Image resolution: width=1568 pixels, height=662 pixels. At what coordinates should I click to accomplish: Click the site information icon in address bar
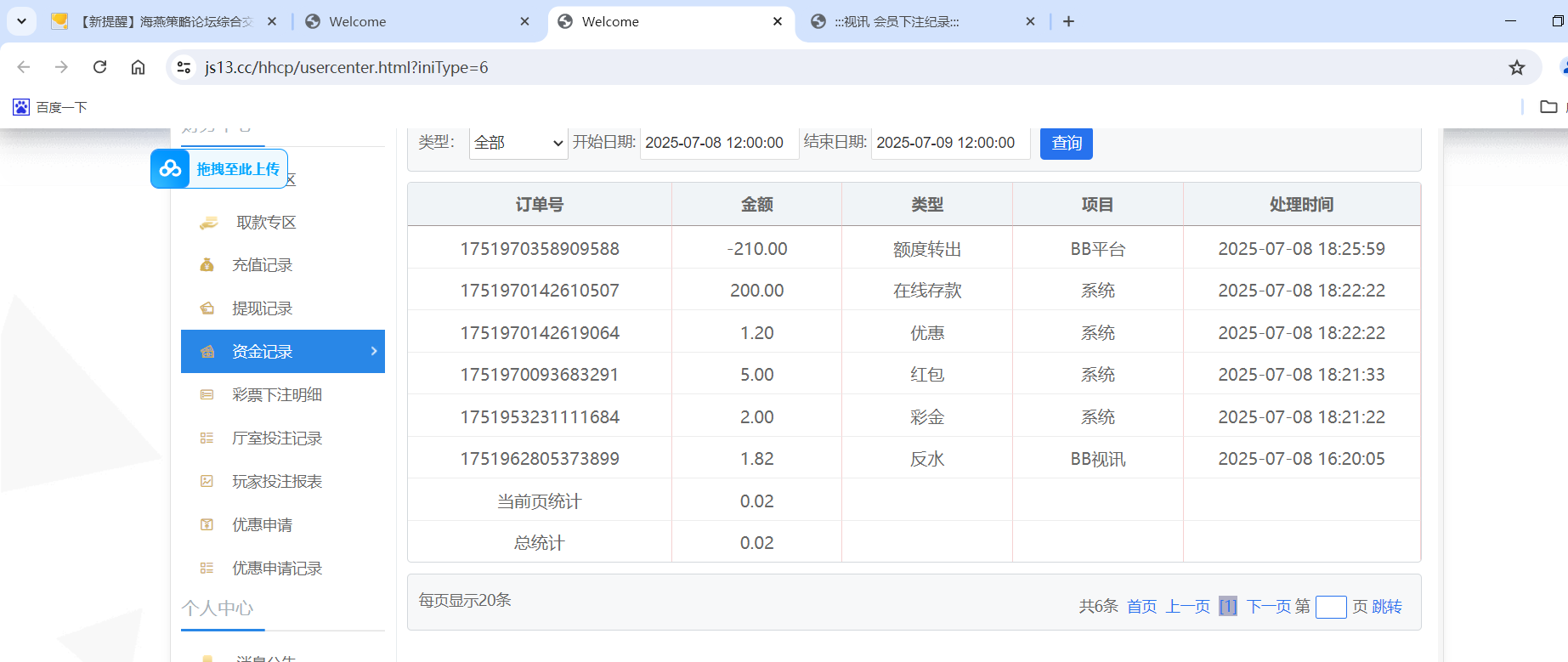(x=184, y=67)
